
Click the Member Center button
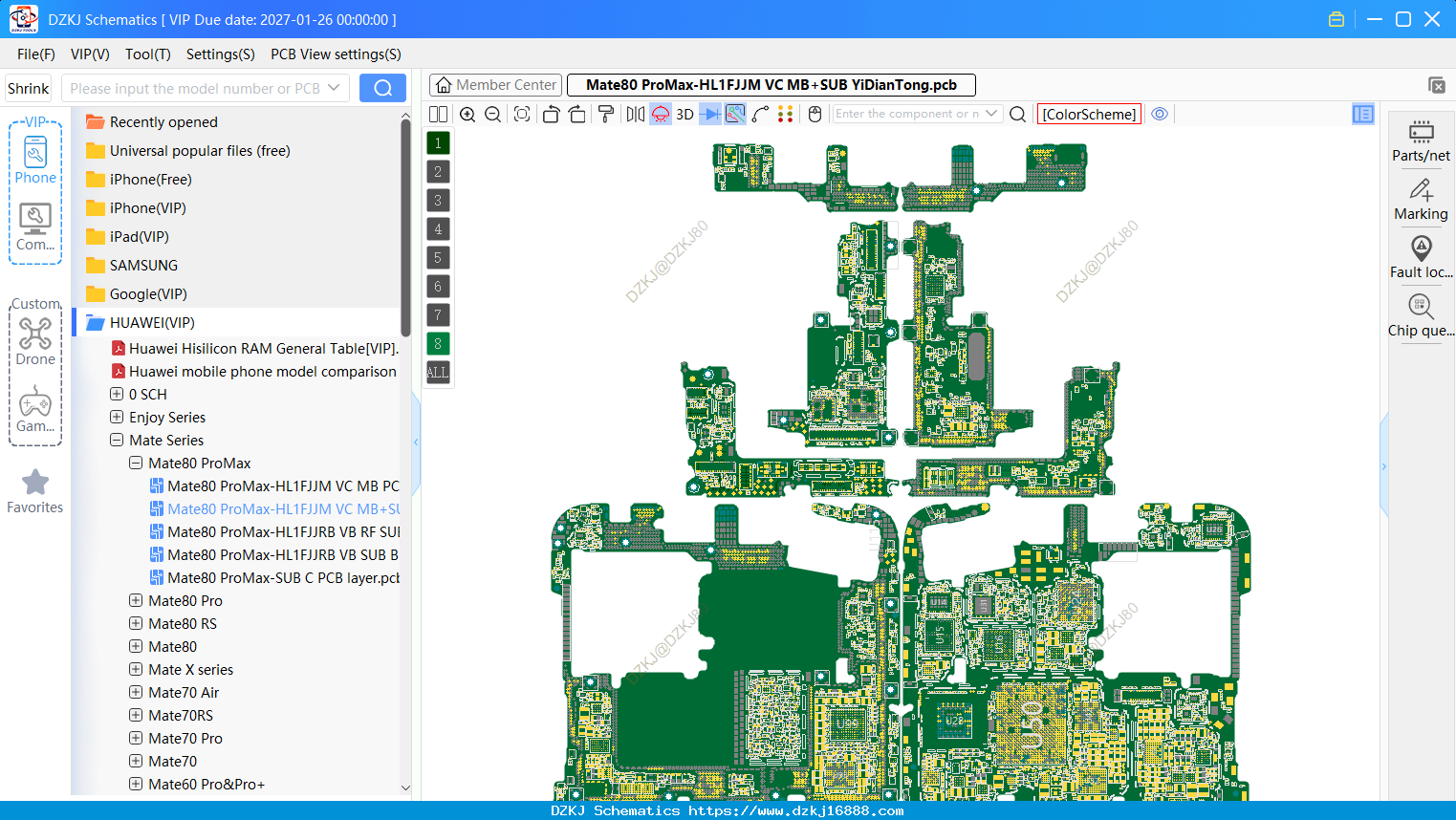495,85
